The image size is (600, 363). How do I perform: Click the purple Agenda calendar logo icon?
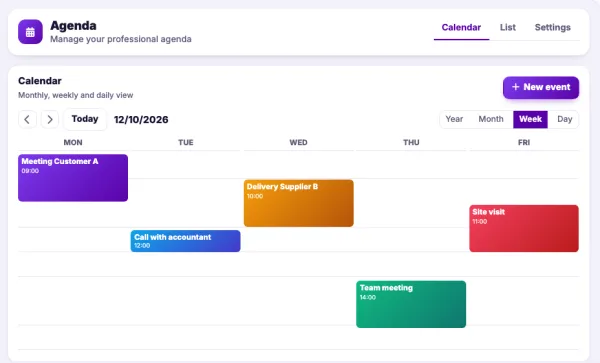pos(30,32)
